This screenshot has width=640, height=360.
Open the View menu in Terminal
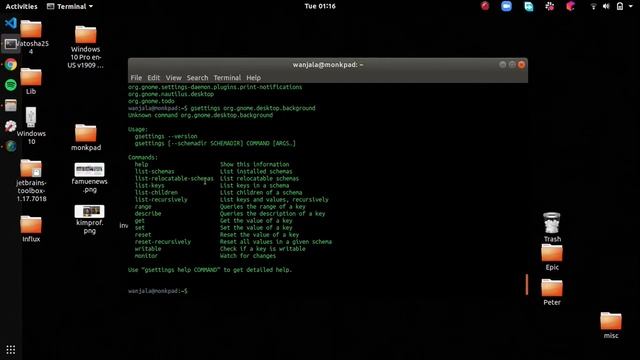[x=173, y=78]
